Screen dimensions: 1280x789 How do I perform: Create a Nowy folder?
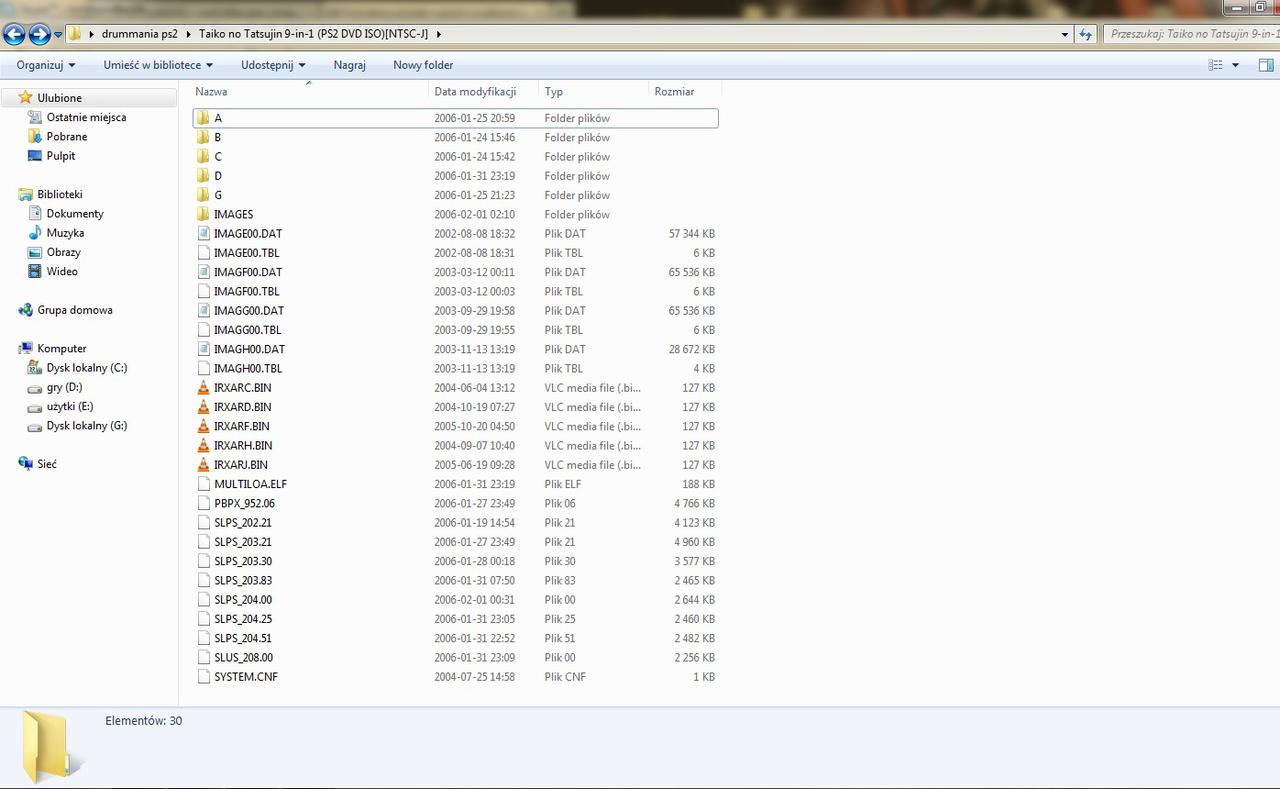click(423, 65)
